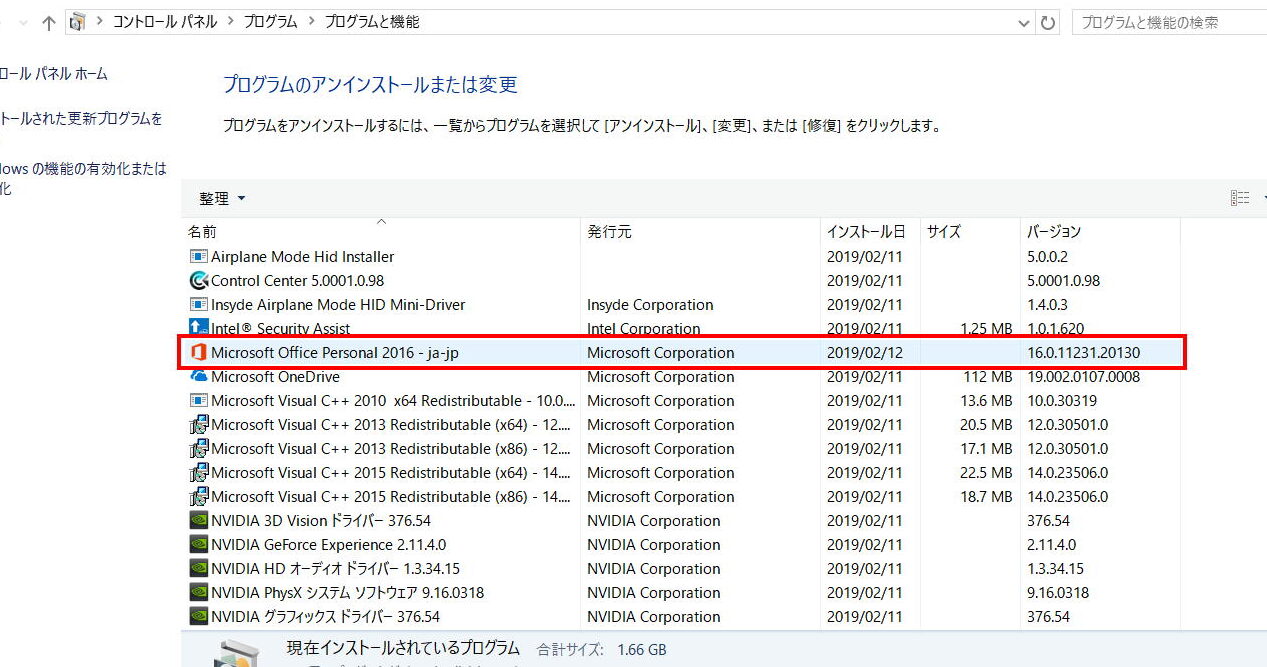Viewport: 1267px width, 667px height.
Task: Click the Control Panel icon in the address bar
Action: (77, 22)
